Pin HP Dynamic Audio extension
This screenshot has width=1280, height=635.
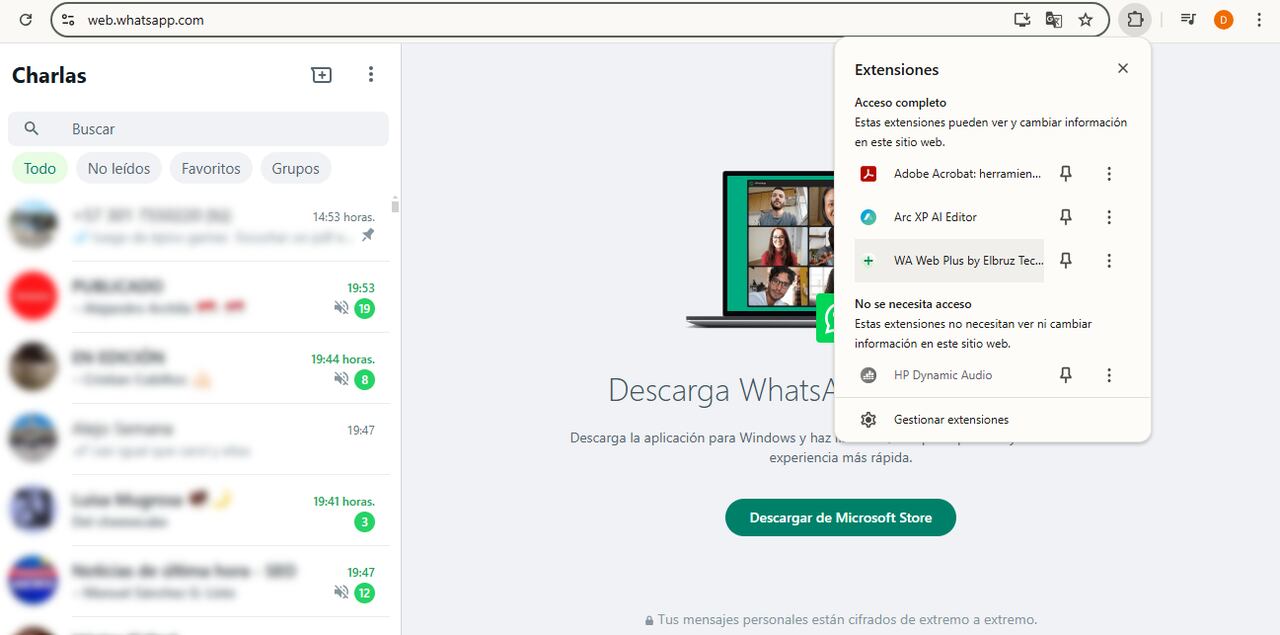[1065, 375]
